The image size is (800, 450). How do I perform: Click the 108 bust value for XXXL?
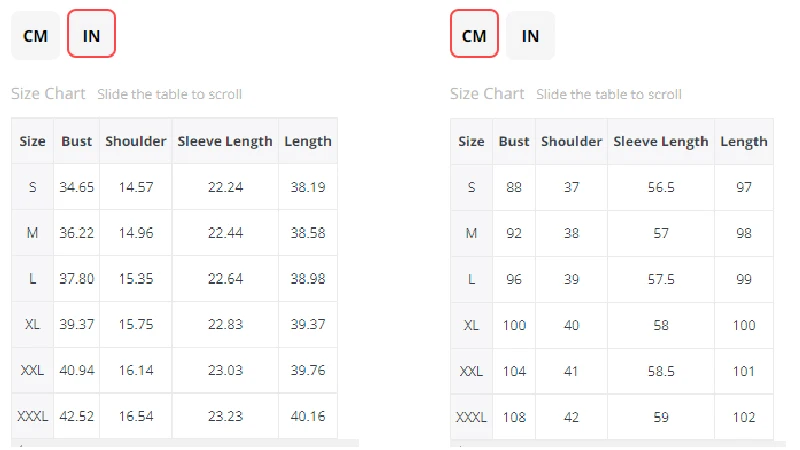click(514, 416)
